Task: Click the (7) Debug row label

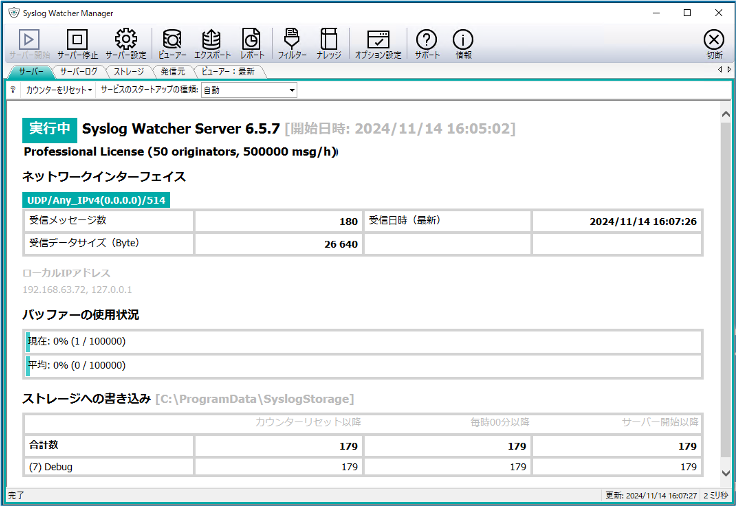Action: point(51,467)
